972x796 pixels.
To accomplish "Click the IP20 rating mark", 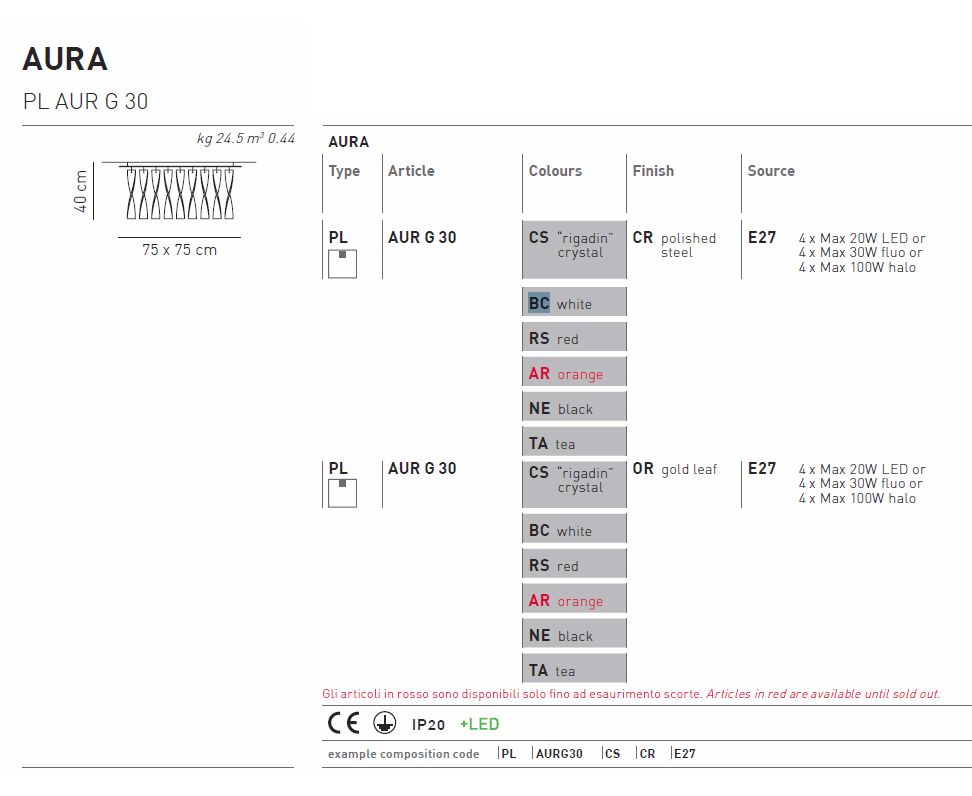I will click(x=428, y=724).
